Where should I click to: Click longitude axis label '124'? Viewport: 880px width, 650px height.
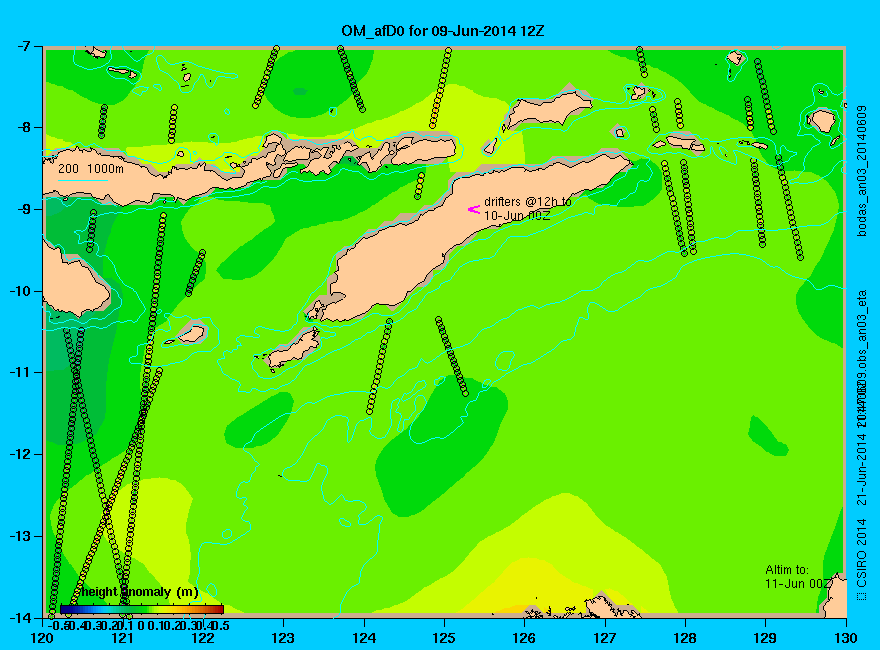click(364, 638)
